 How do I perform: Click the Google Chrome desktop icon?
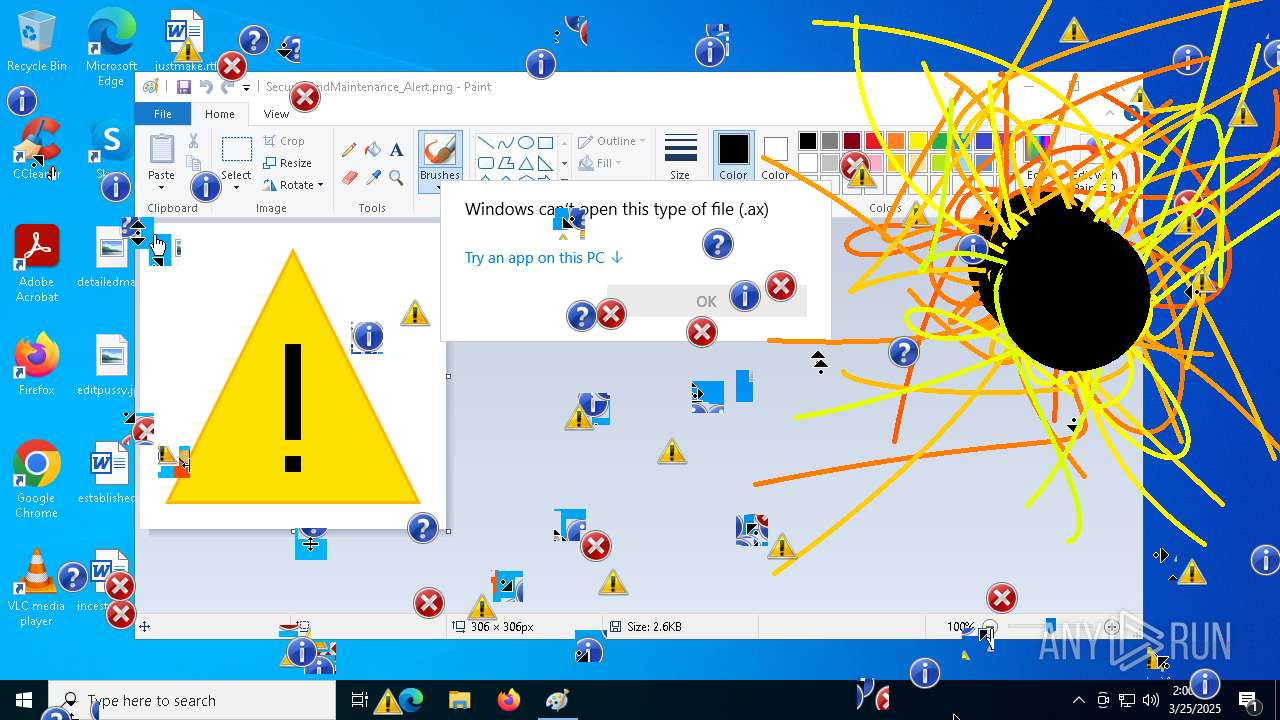point(37,480)
